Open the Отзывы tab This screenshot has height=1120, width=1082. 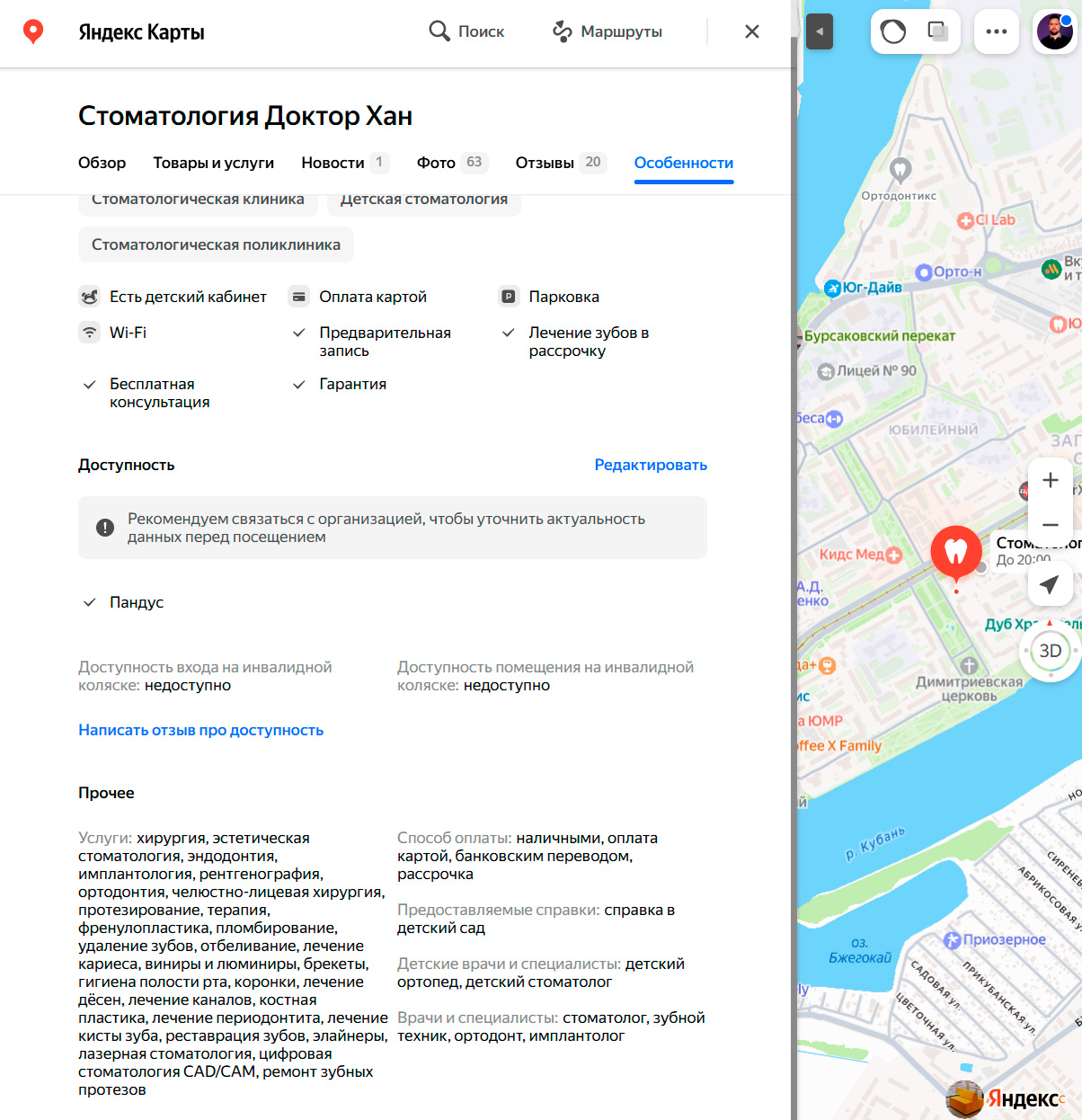561,163
